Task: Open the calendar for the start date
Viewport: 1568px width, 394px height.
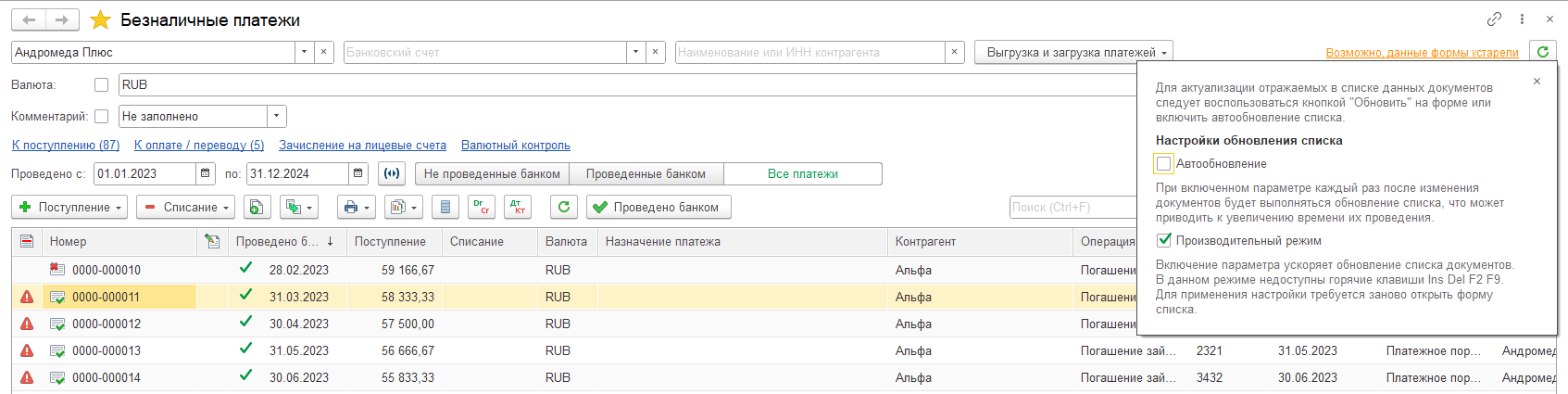Action: 205,173
